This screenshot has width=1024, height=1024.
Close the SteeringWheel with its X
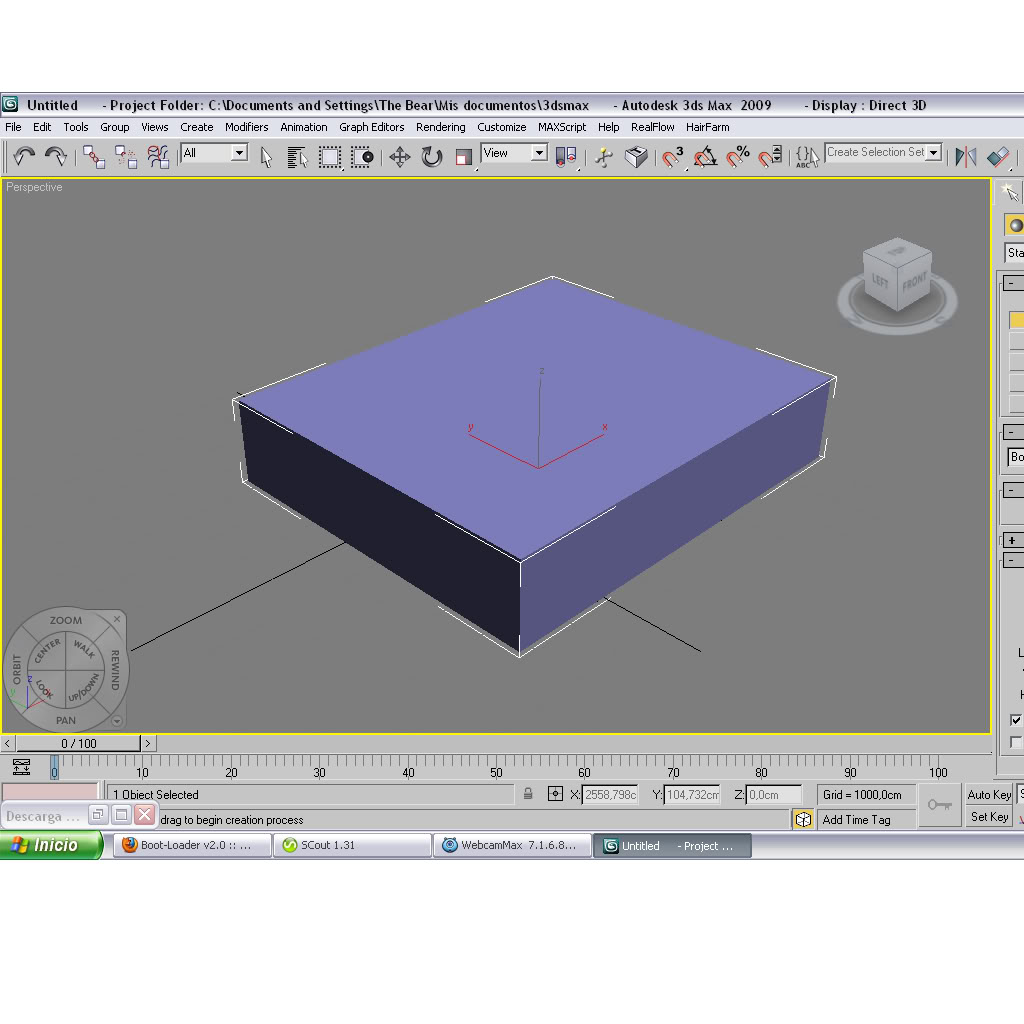(117, 618)
